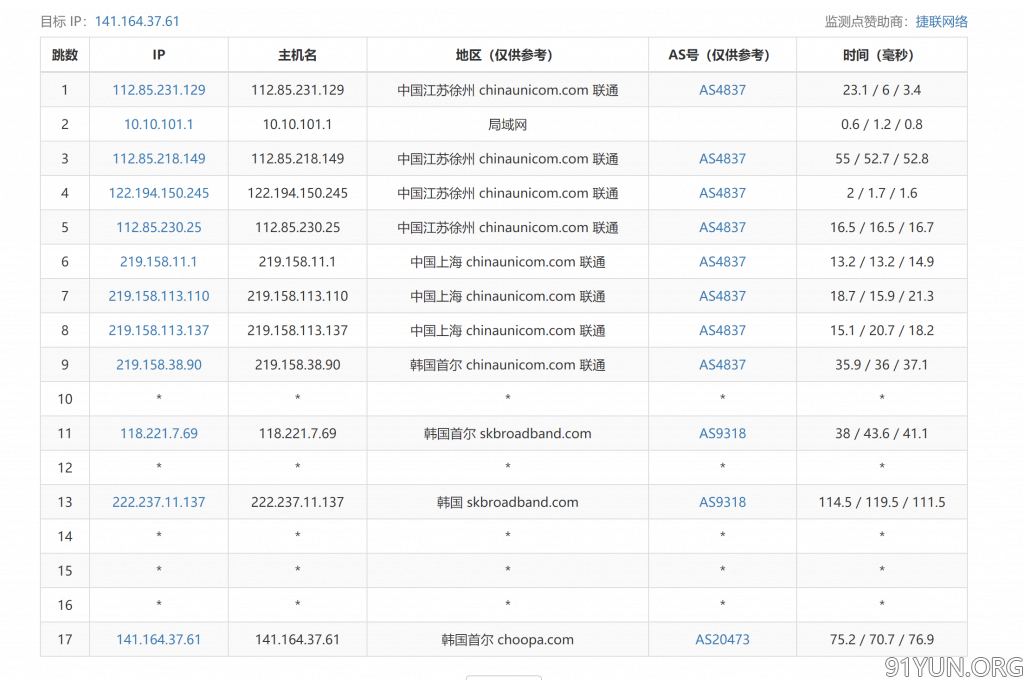Open IP link 112.85.231.129 in hop 1
Screen dimensions: 1024x680
pyautogui.click(x=159, y=90)
